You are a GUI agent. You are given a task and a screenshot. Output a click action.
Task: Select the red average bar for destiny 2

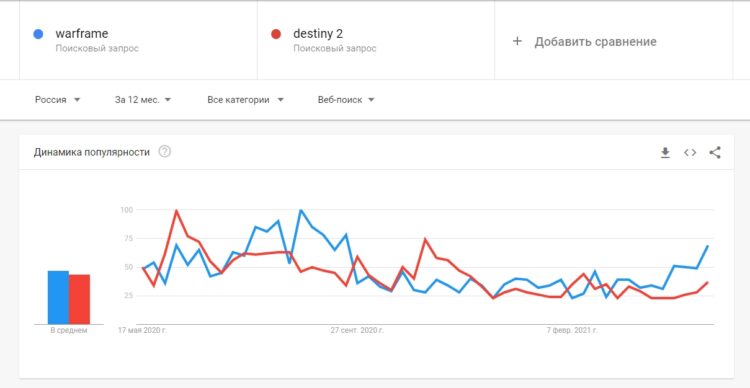click(x=79, y=299)
